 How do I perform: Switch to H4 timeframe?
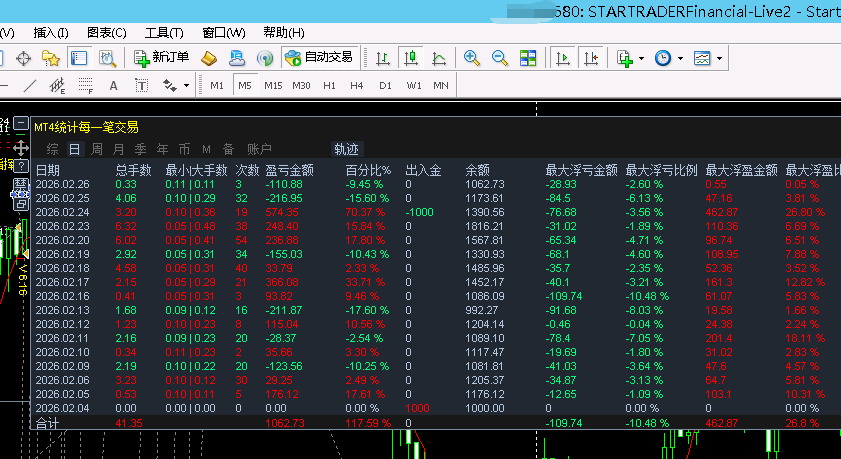tap(357, 85)
